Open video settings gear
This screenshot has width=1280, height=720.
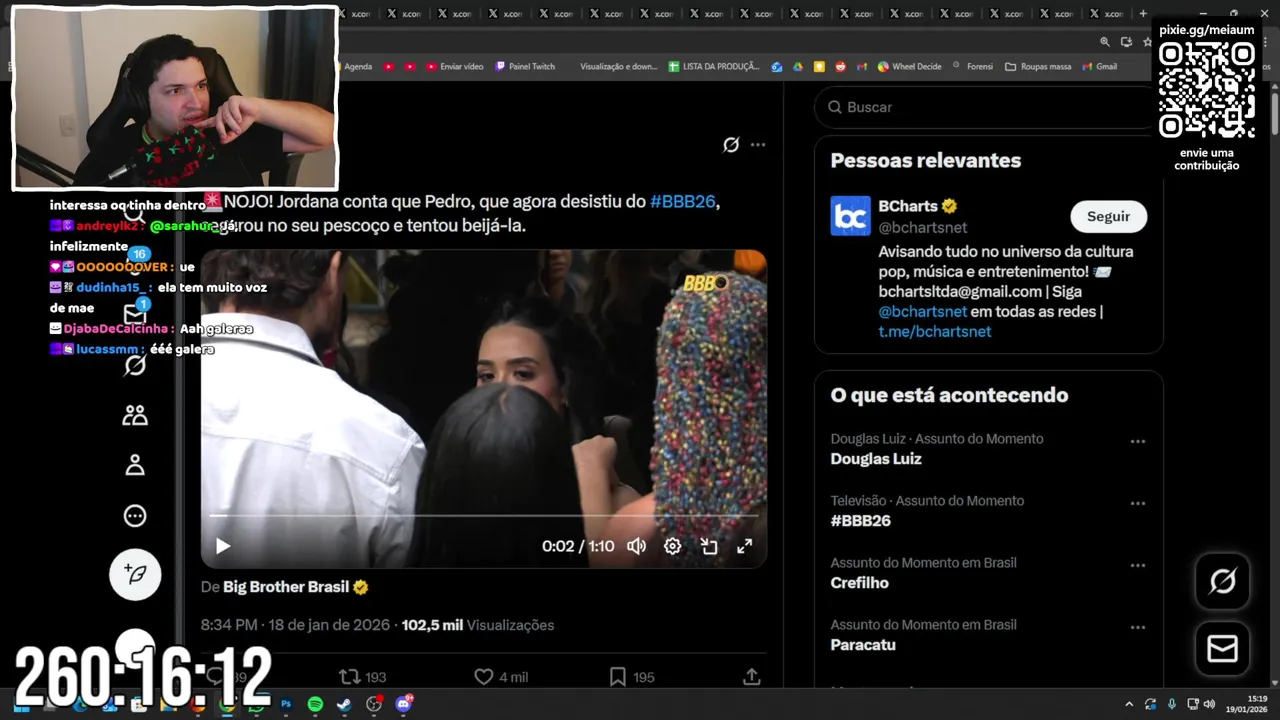pyautogui.click(x=673, y=546)
